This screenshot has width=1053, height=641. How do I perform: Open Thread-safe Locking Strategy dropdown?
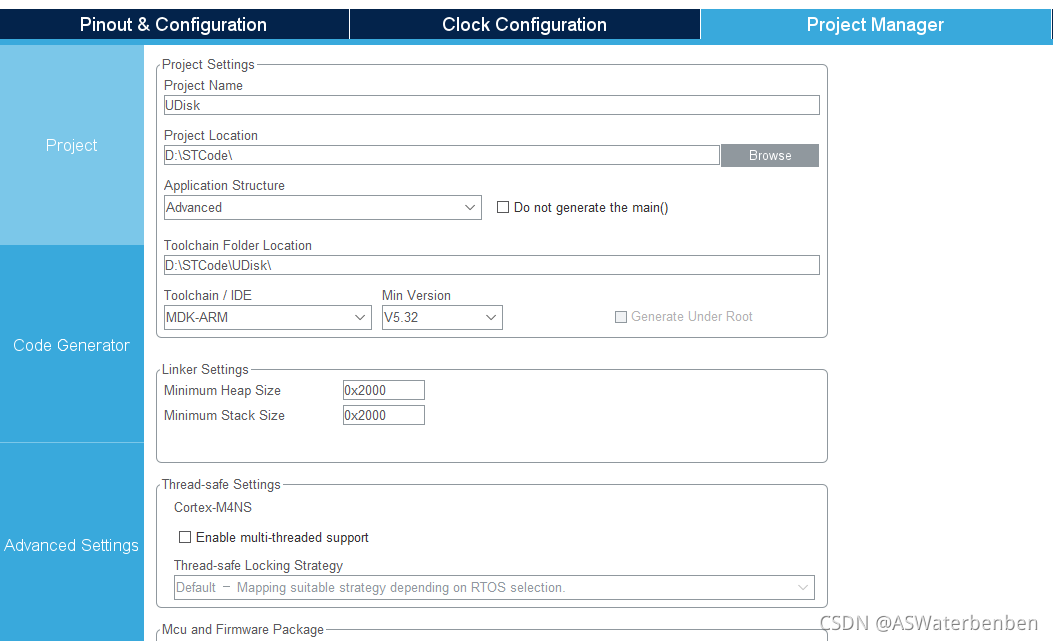494,587
